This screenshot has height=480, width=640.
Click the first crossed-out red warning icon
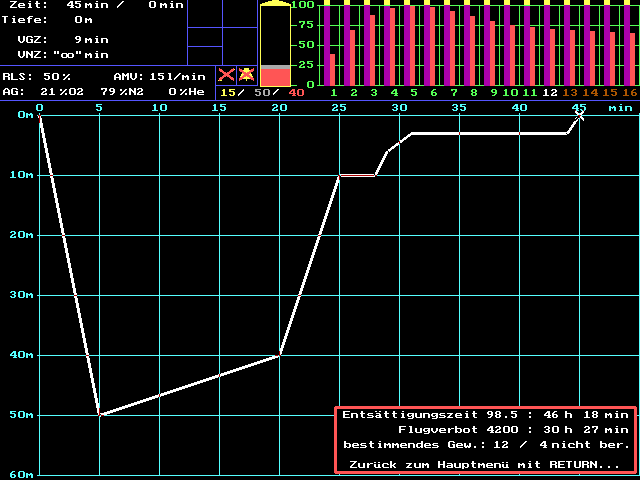[x=227, y=76]
